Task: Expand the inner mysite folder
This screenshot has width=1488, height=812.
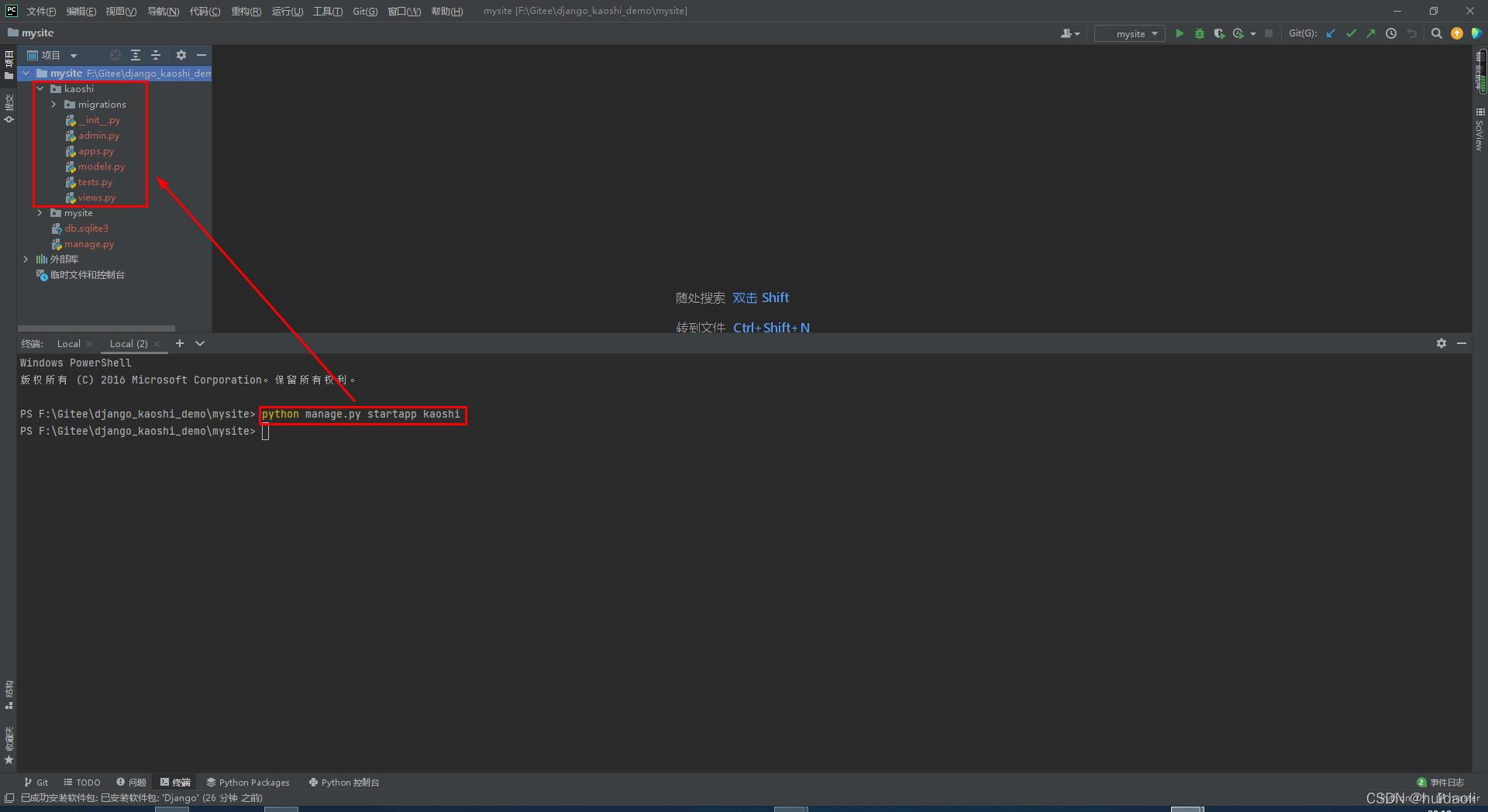Action: [x=40, y=212]
